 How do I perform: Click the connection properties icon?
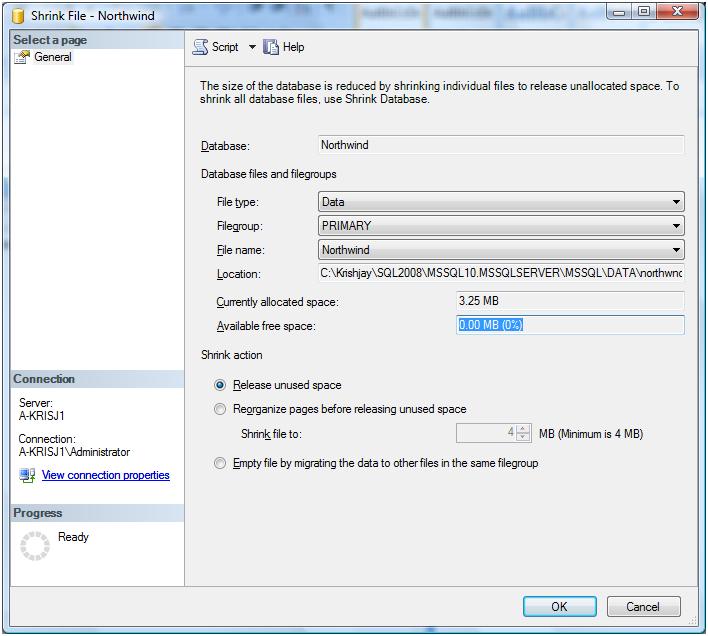pos(27,475)
